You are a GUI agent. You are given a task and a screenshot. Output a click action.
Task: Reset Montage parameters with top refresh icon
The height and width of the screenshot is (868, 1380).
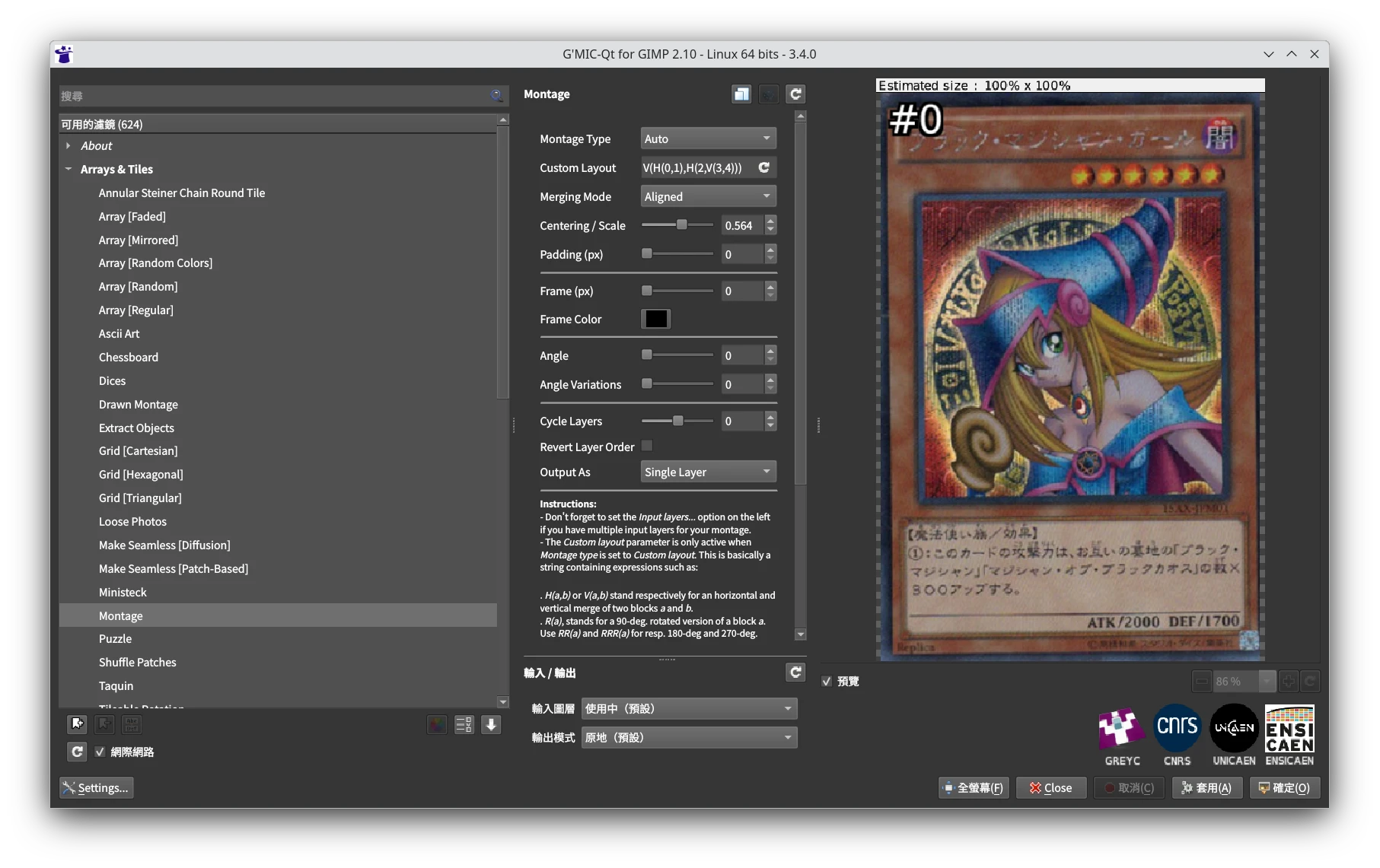point(795,94)
